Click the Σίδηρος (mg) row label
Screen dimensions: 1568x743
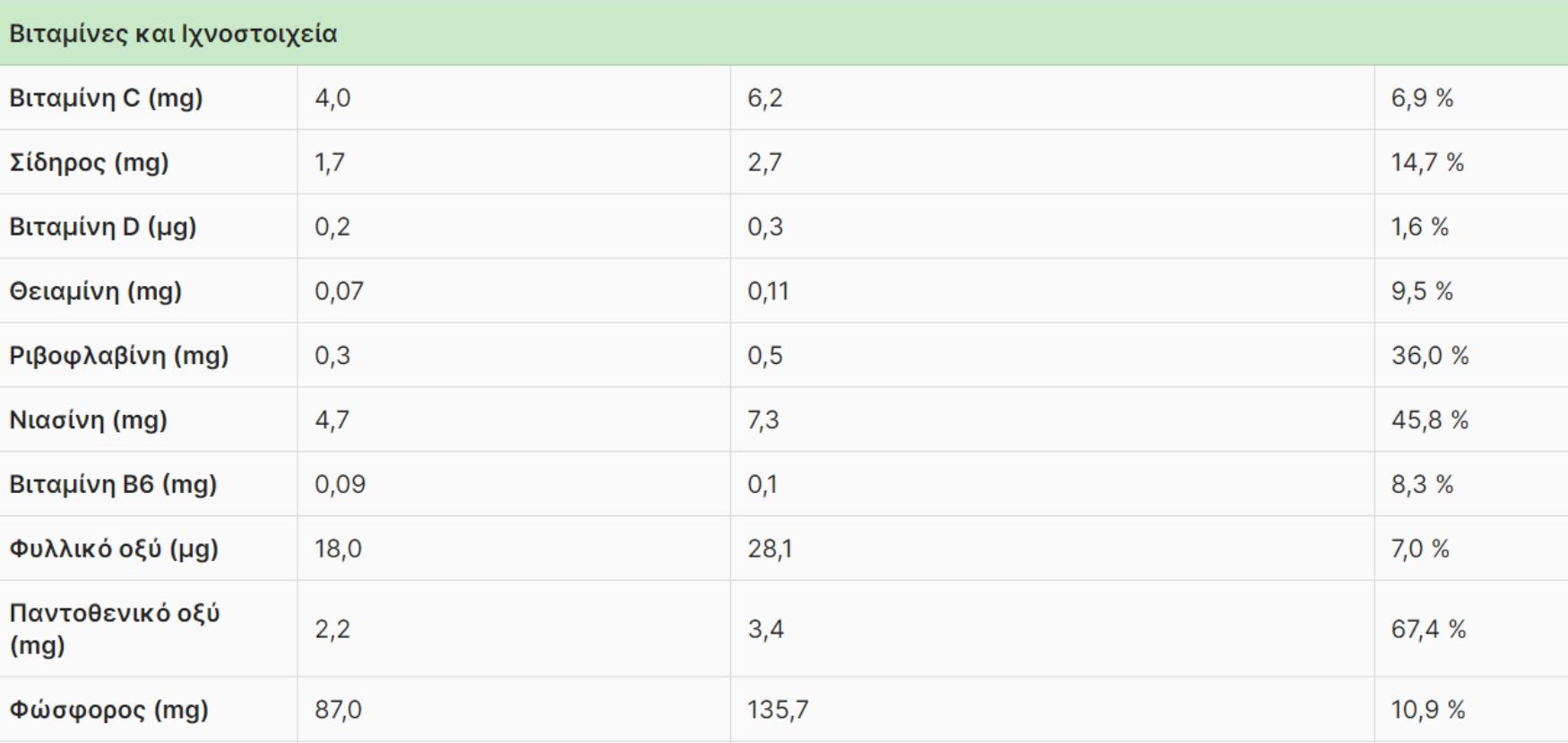89,162
